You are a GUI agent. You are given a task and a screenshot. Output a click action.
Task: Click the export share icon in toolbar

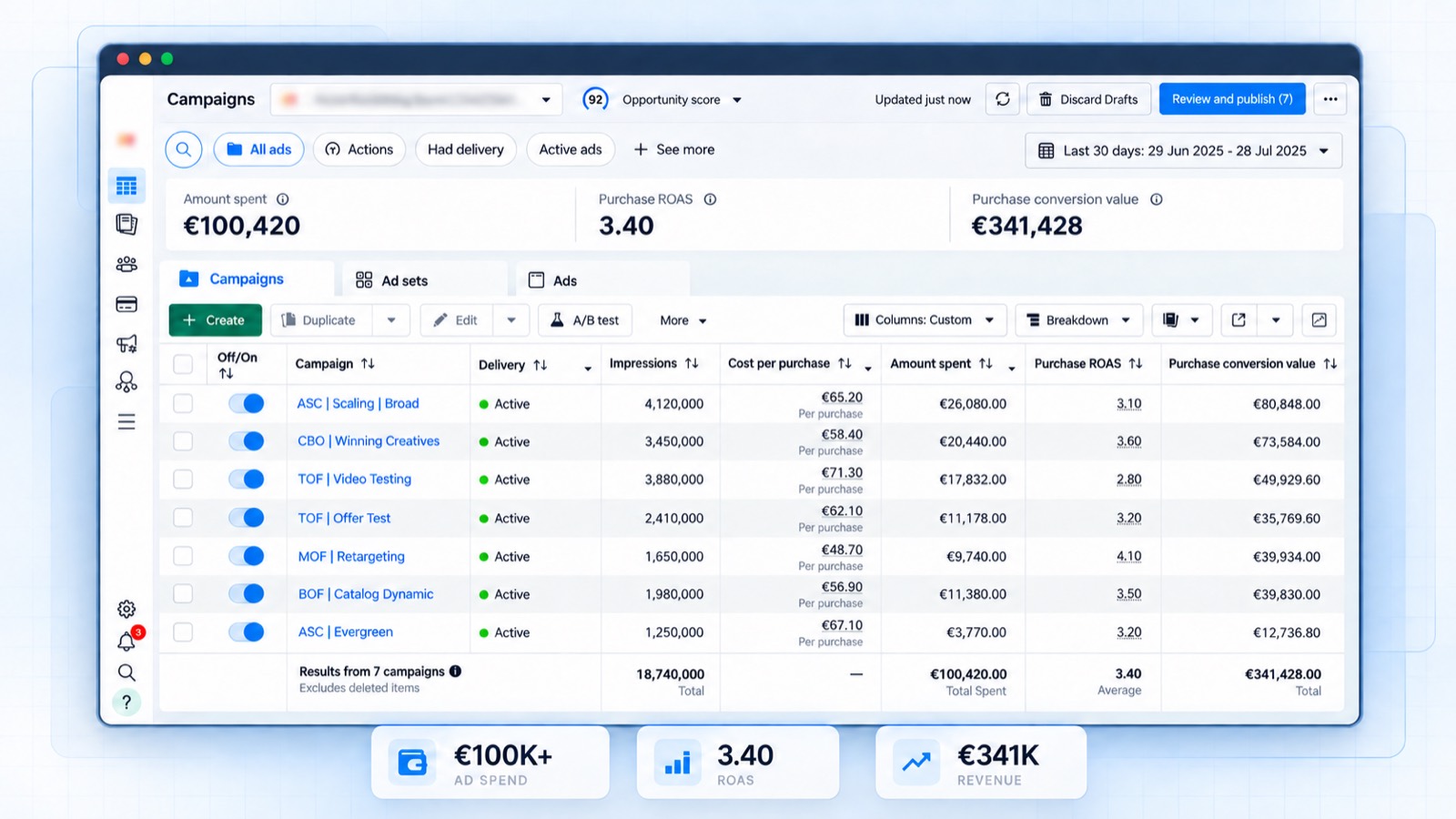[1239, 320]
